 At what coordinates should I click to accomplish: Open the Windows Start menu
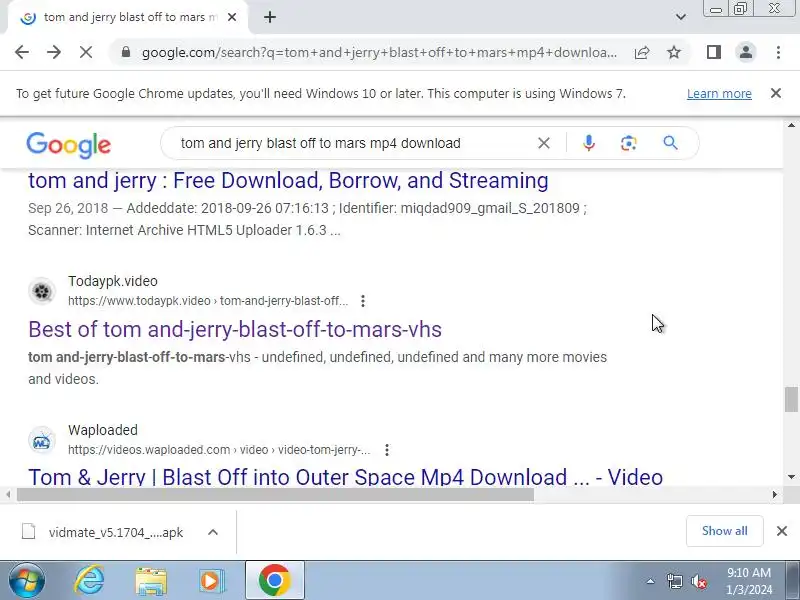pos(27,580)
